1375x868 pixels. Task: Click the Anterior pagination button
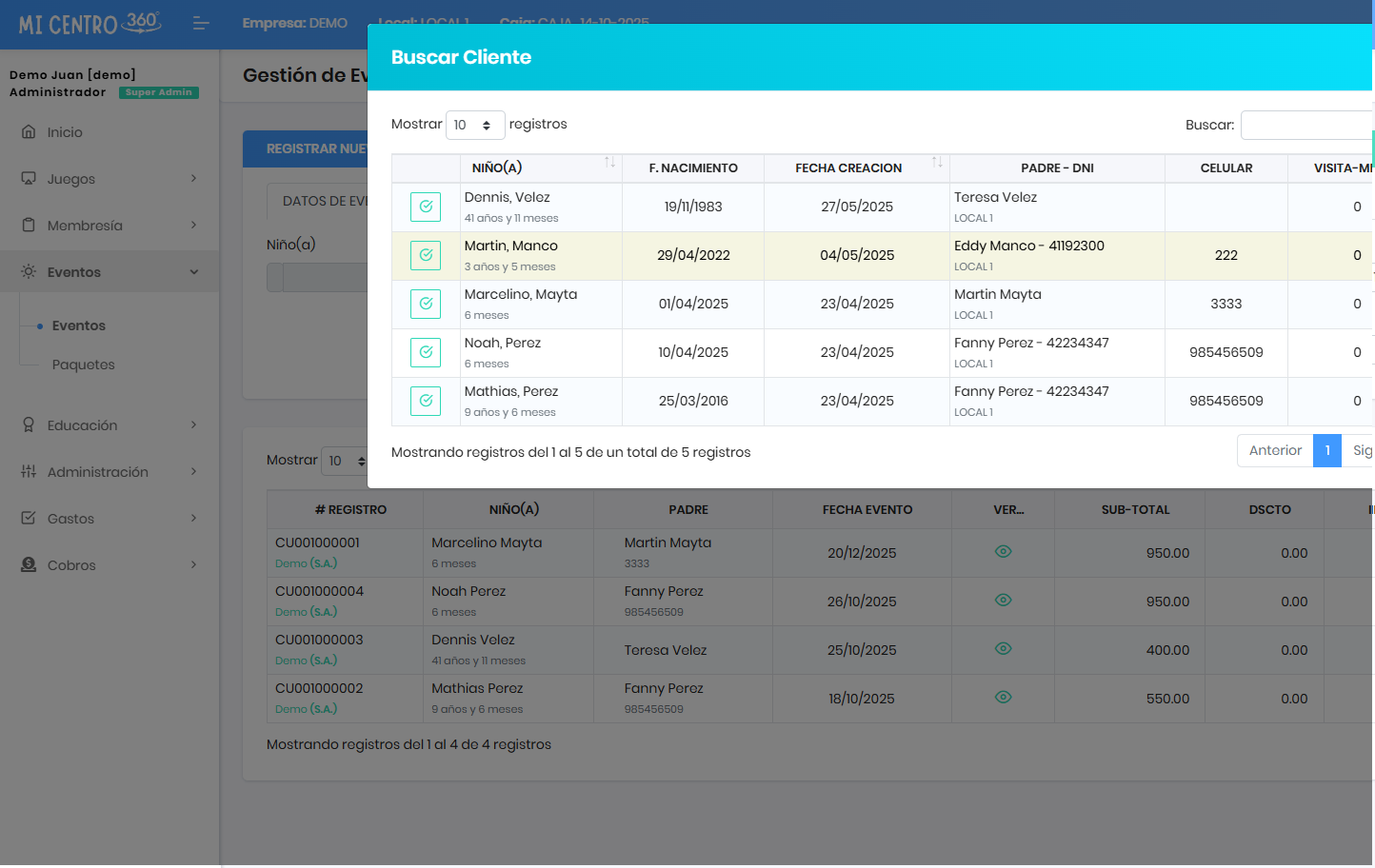pyautogui.click(x=1274, y=451)
